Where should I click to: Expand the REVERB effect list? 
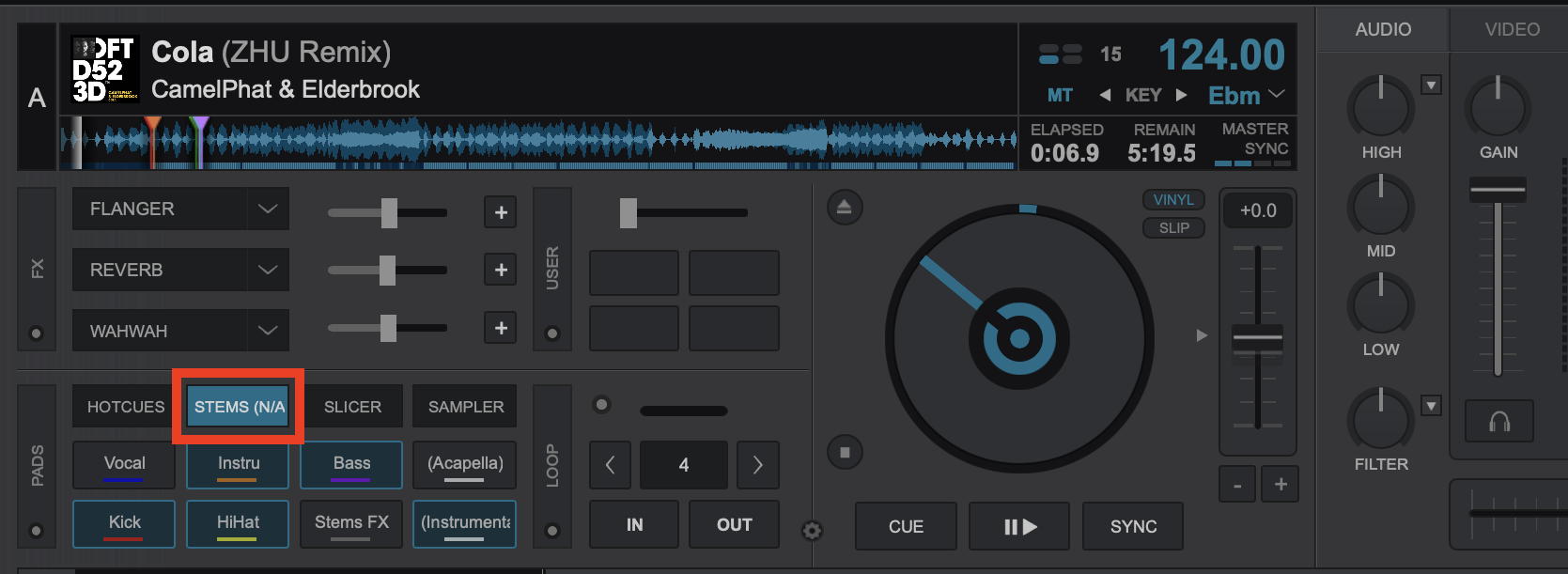pyautogui.click(x=268, y=270)
